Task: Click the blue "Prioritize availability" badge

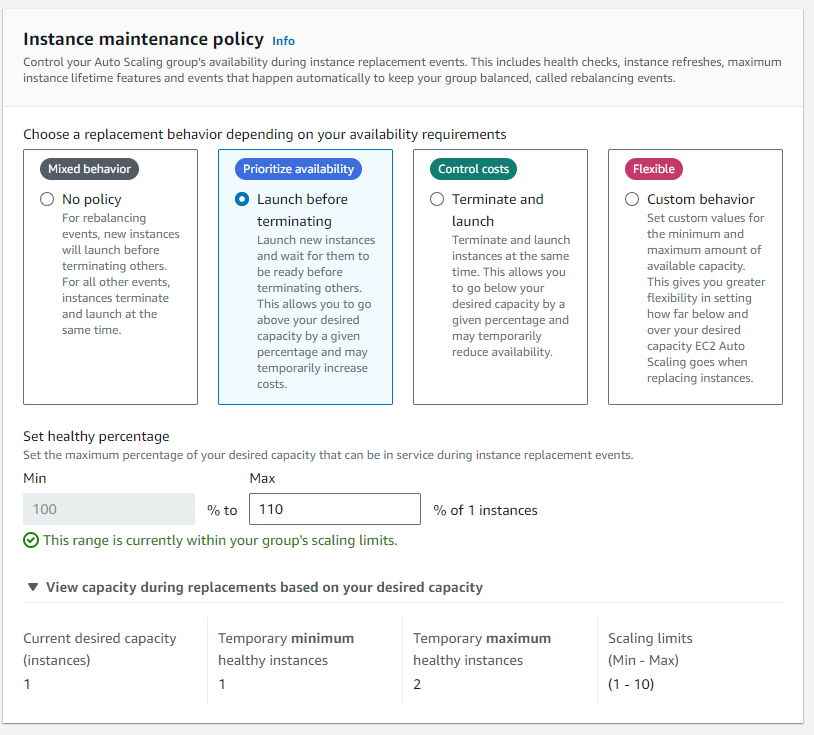Action: coord(298,169)
